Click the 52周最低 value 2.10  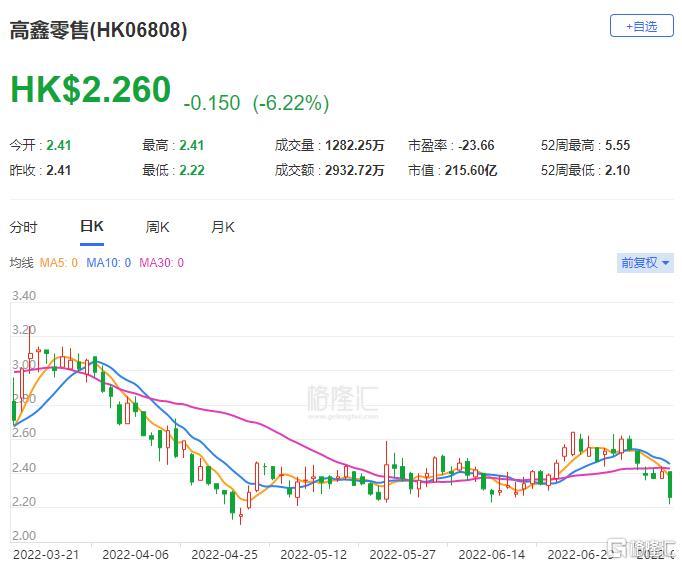click(x=617, y=170)
